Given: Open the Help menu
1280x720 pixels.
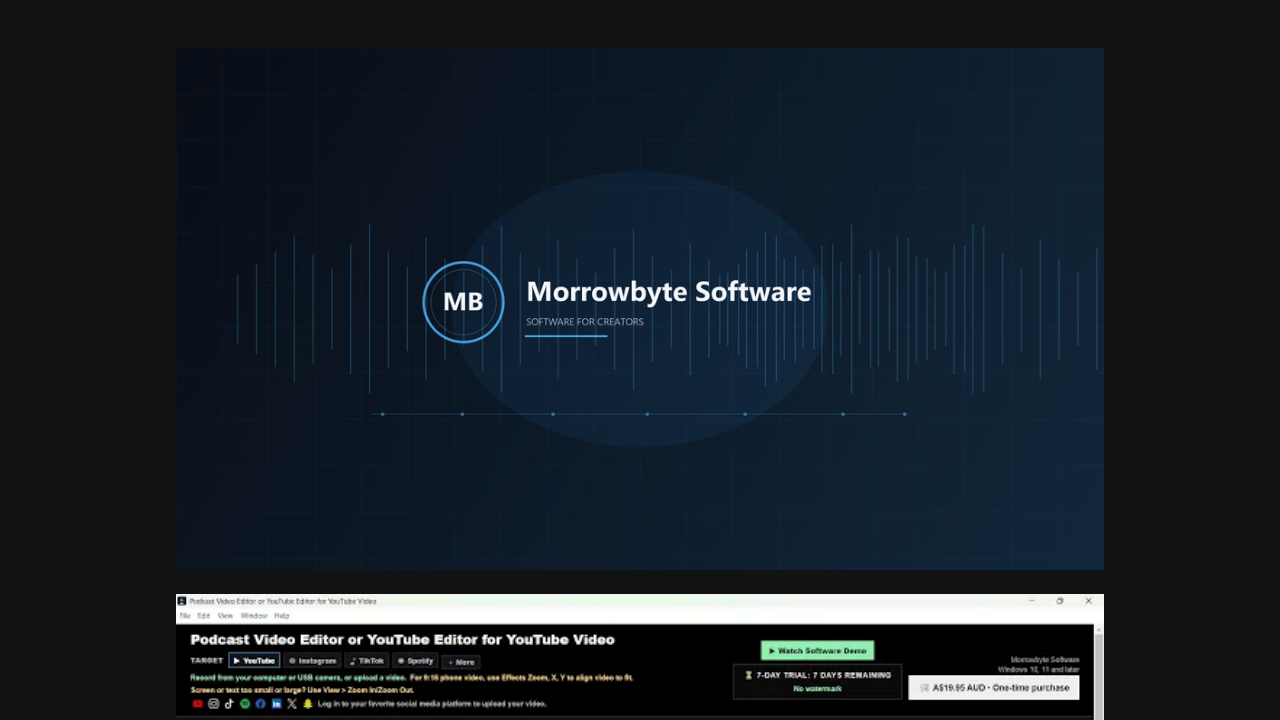Looking at the screenshot, I should coord(282,616).
